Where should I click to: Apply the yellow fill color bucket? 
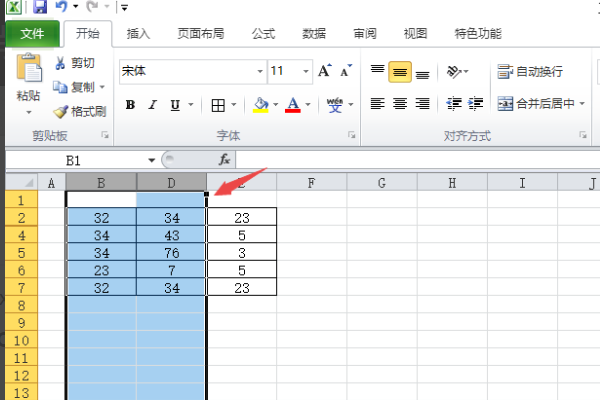tap(261, 104)
